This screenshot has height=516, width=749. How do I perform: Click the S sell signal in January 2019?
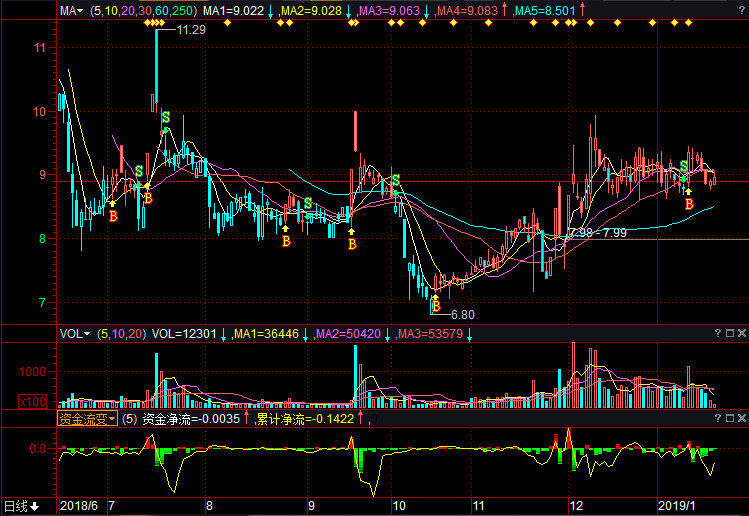(x=684, y=166)
